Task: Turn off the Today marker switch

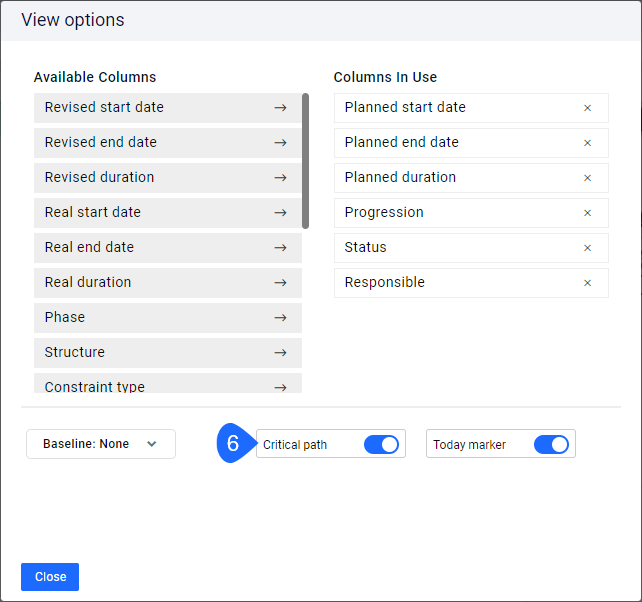Action: (x=551, y=444)
